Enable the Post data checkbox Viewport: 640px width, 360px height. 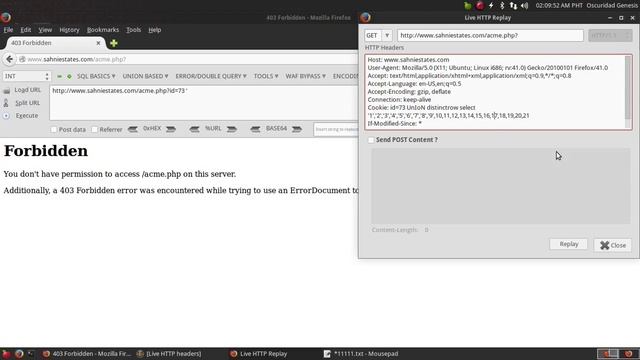[x=54, y=129]
